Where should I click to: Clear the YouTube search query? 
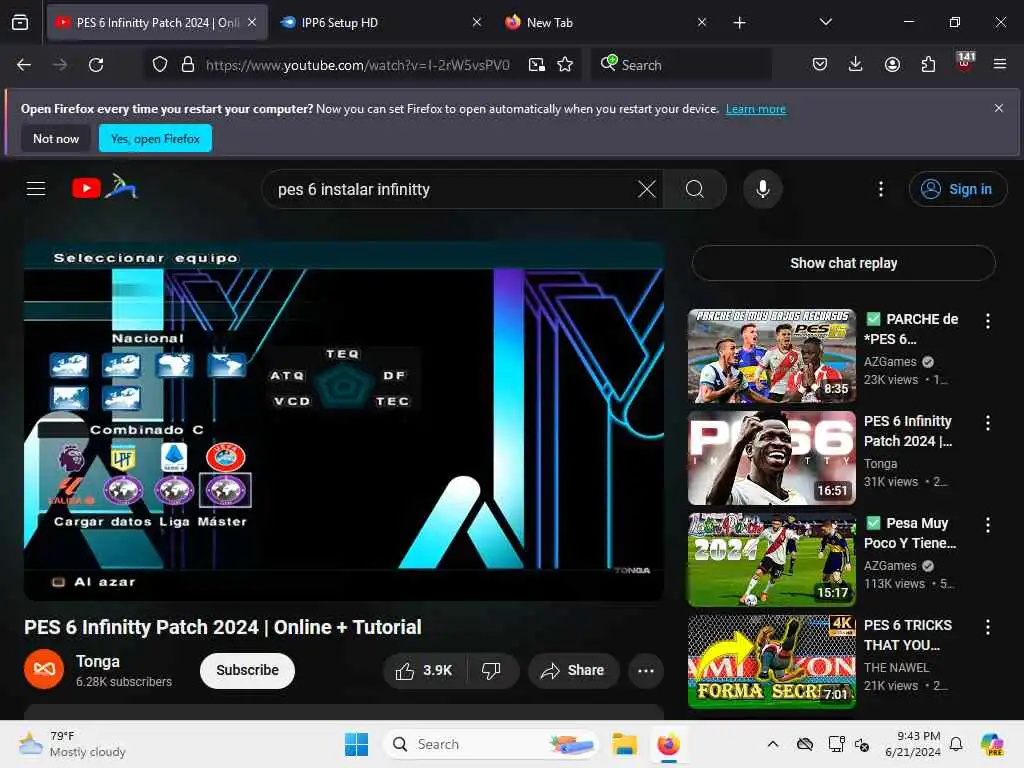tap(647, 189)
